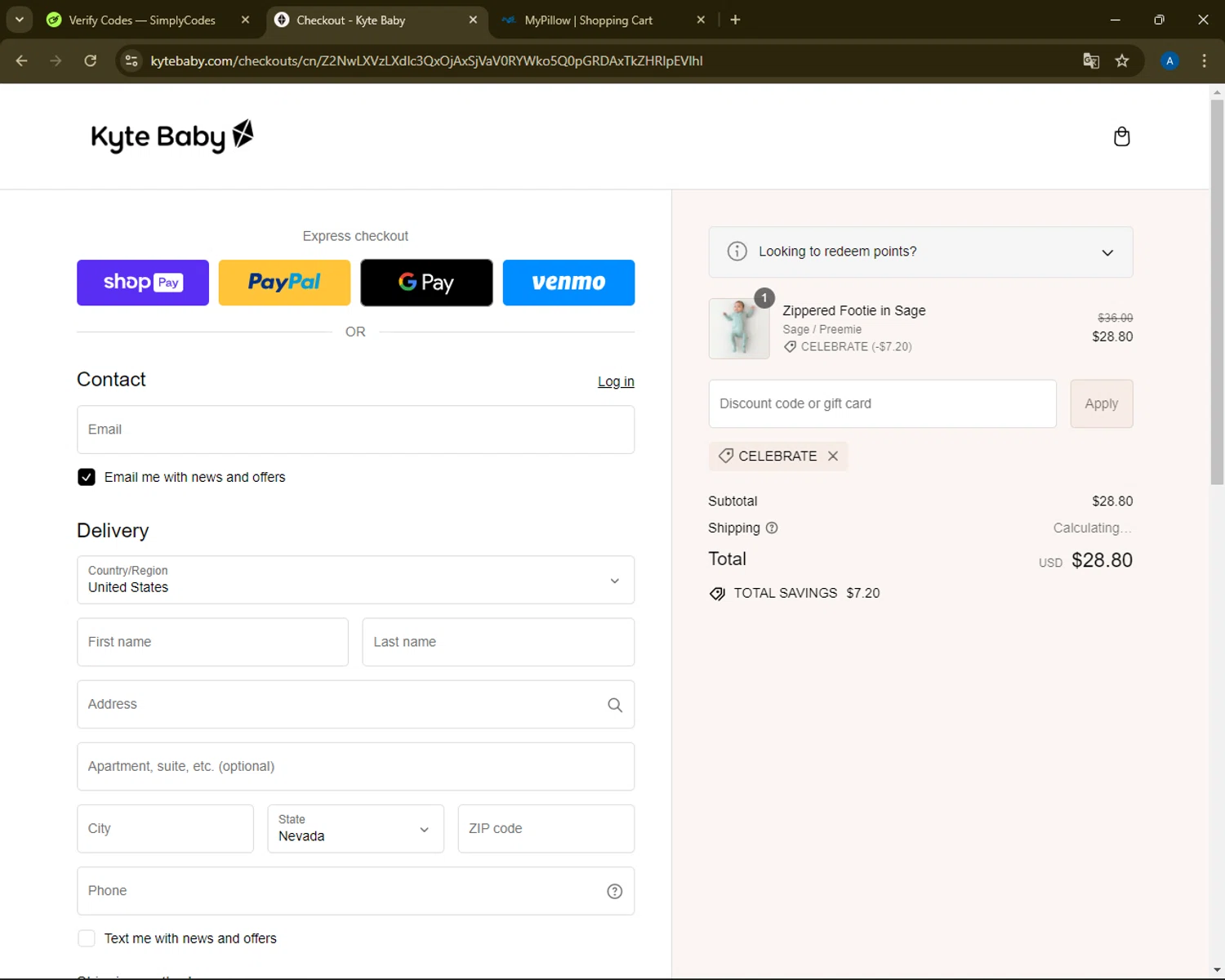Expand Looking to redeem points section
Viewport: 1225px width, 980px height.
click(x=920, y=252)
